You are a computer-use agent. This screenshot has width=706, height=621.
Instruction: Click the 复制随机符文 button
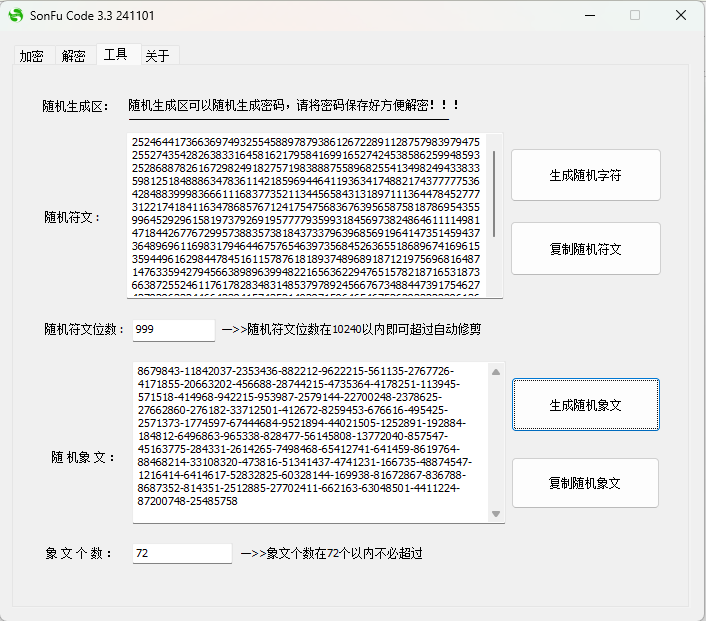pyautogui.click(x=585, y=249)
